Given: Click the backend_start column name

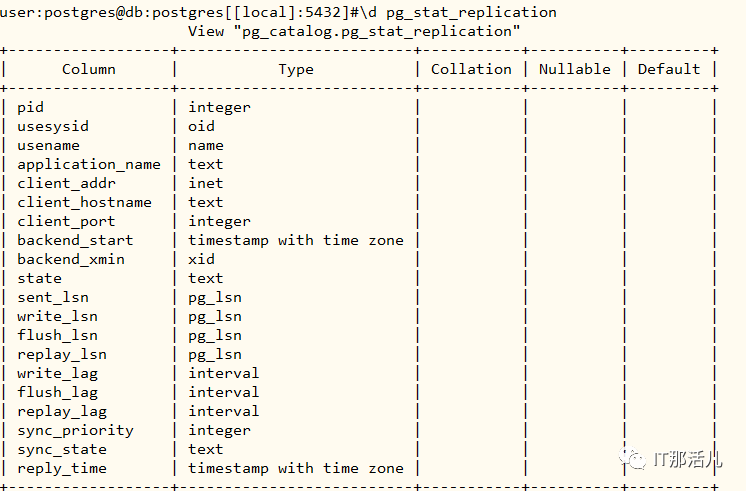Looking at the screenshot, I should (75, 241).
